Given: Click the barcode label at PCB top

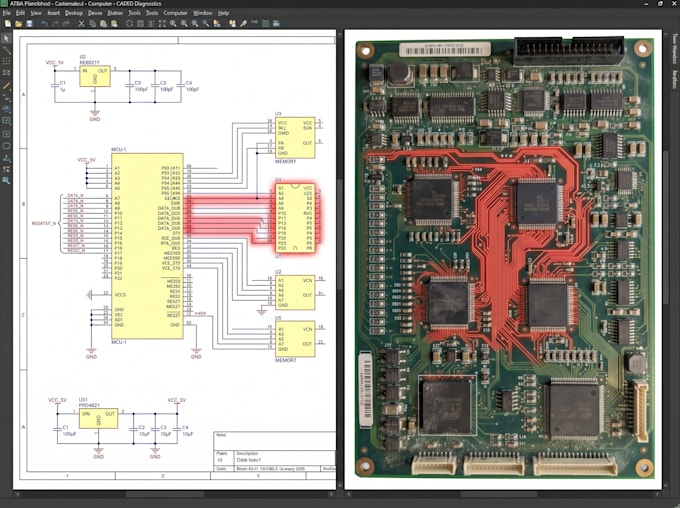Looking at the screenshot, I should (445, 49).
